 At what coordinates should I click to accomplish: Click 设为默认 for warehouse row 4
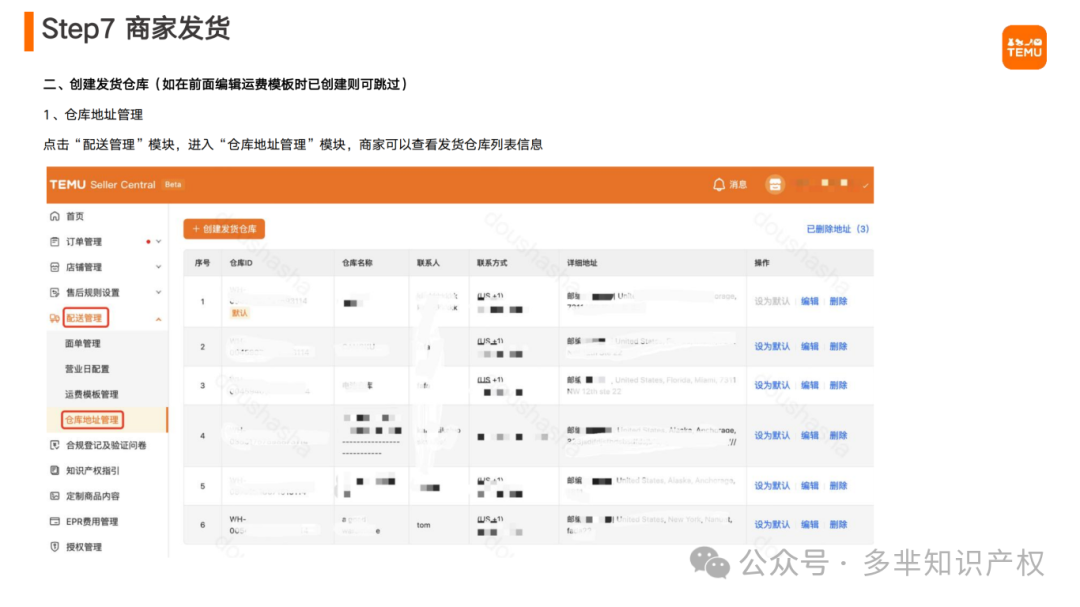[772, 435]
